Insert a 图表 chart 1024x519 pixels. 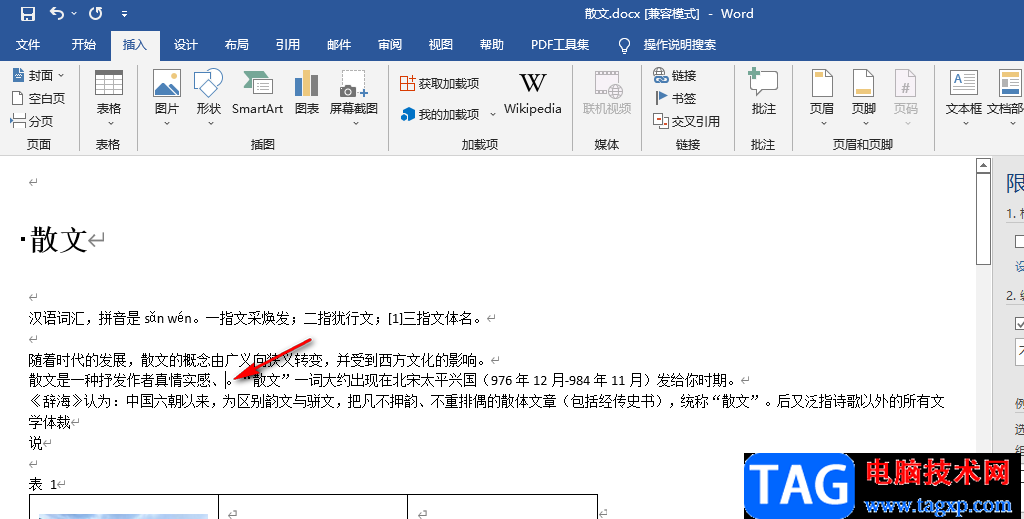click(307, 93)
